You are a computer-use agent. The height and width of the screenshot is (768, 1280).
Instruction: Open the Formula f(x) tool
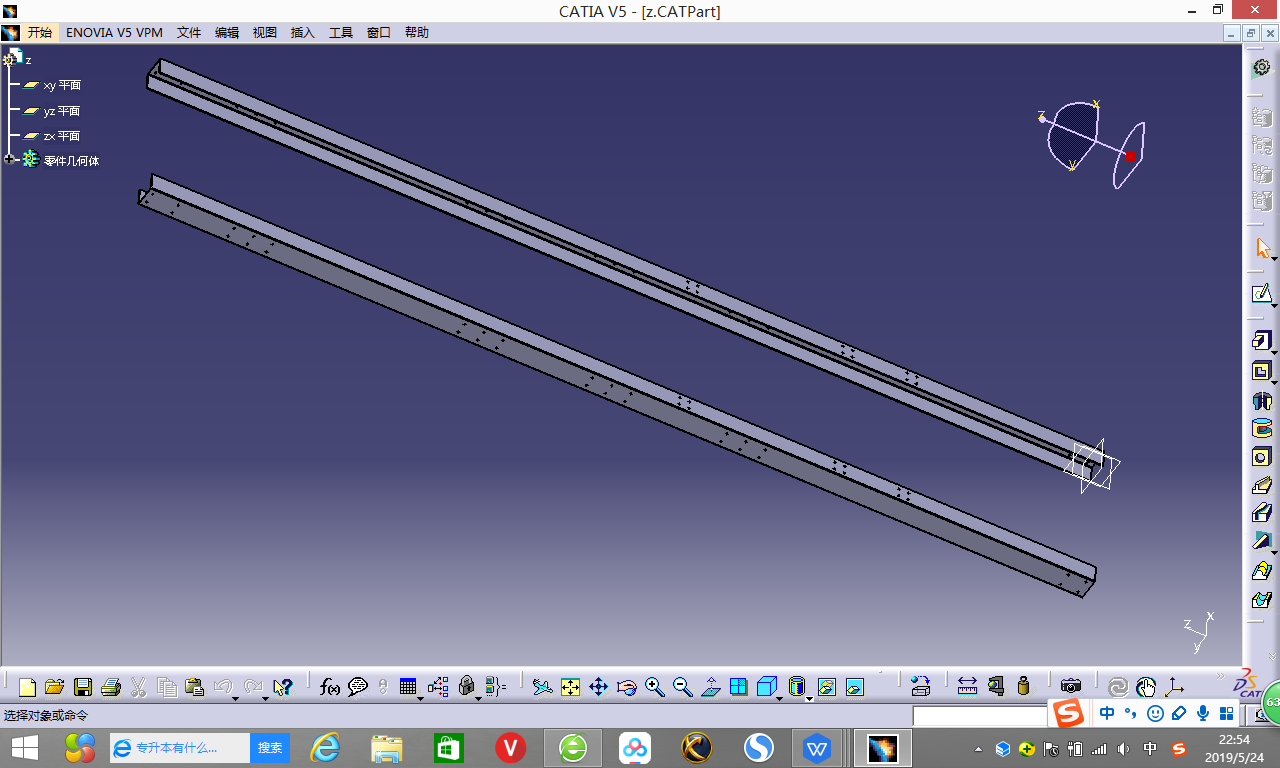330,687
